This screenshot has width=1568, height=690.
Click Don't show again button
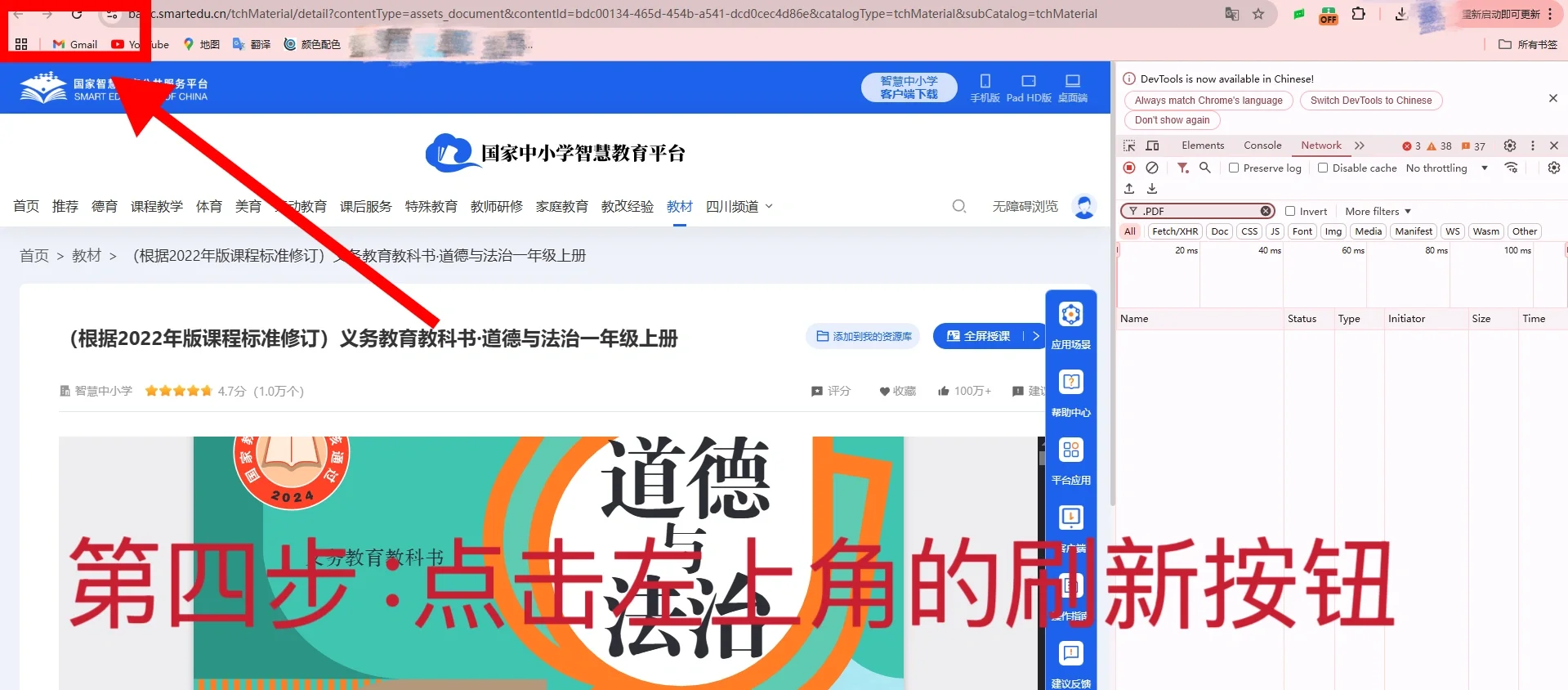pos(1172,120)
